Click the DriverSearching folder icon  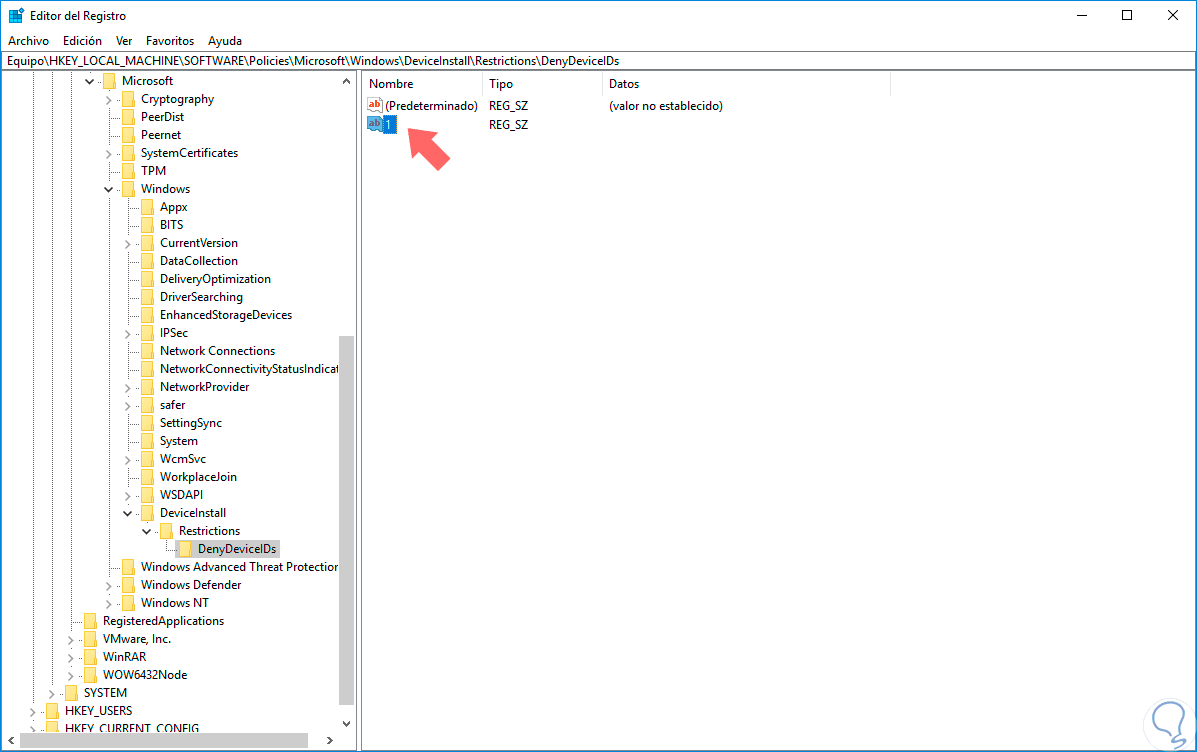pyautogui.click(x=147, y=298)
